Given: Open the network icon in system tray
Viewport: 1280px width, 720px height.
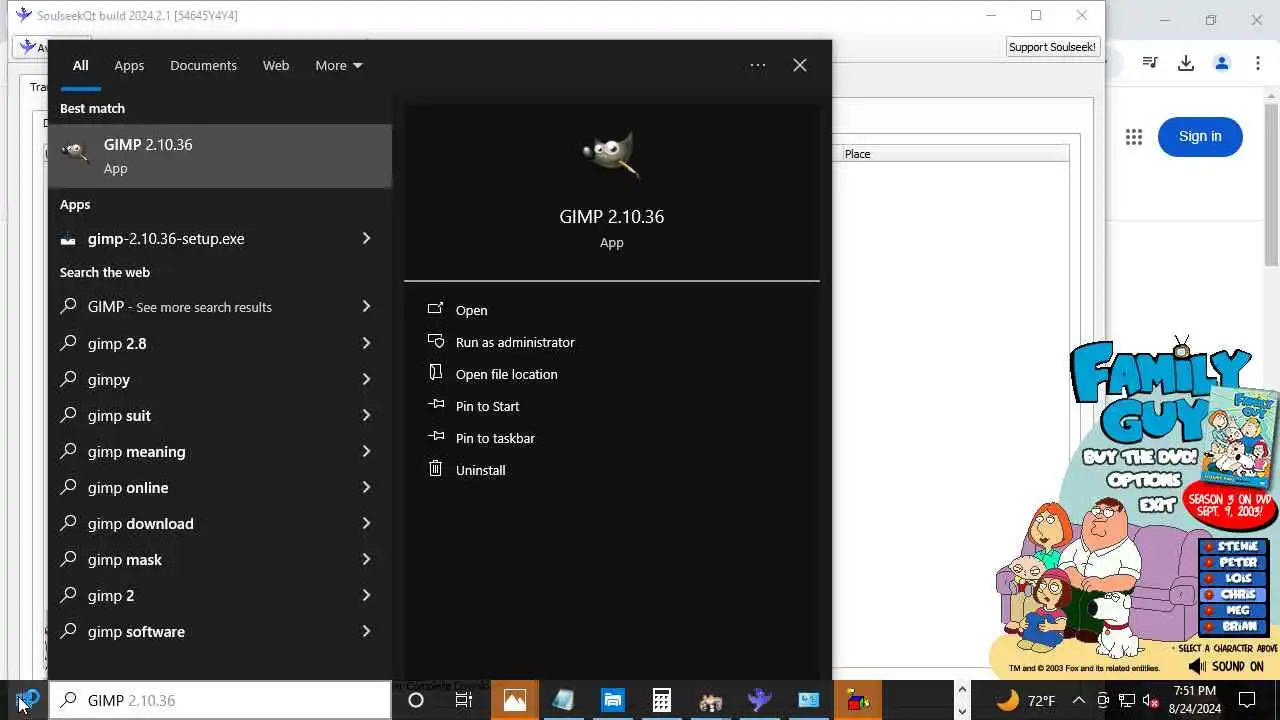Looking at the screenshot, I should [1126, 700].
